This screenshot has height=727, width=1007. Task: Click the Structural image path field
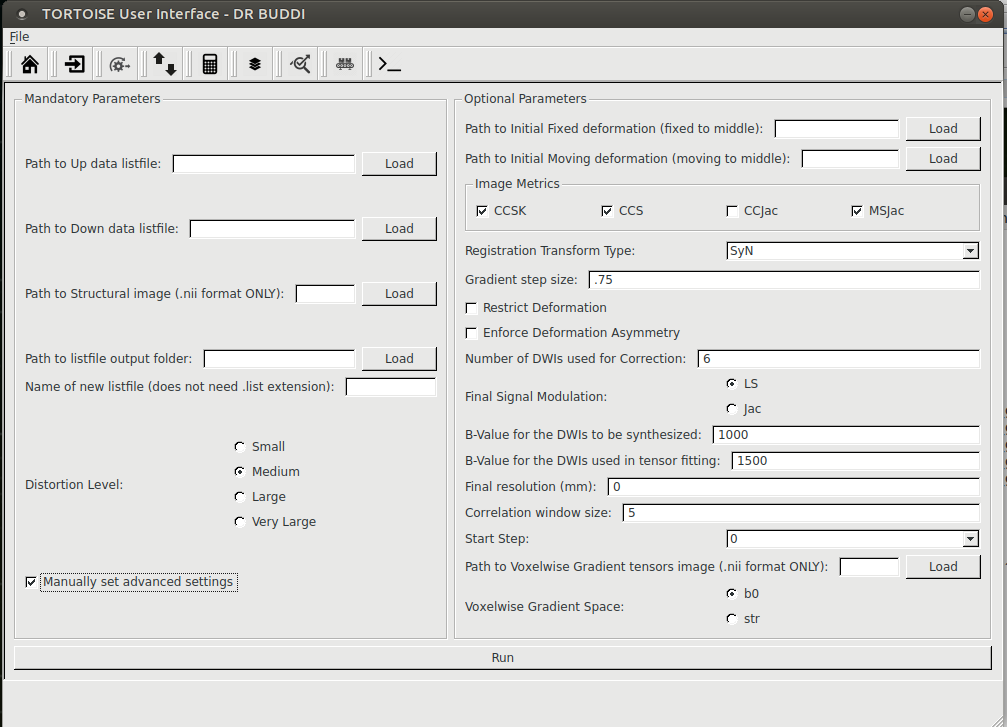(x=325, y=293)
